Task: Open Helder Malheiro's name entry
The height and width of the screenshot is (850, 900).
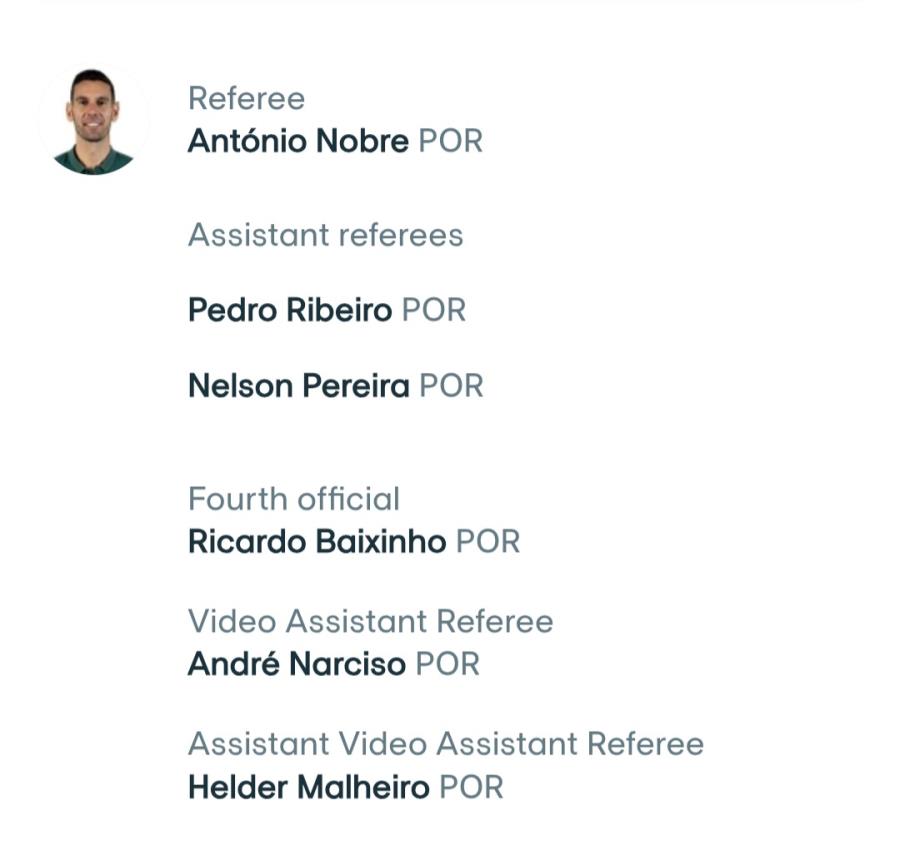Action: tap(309, 786)
